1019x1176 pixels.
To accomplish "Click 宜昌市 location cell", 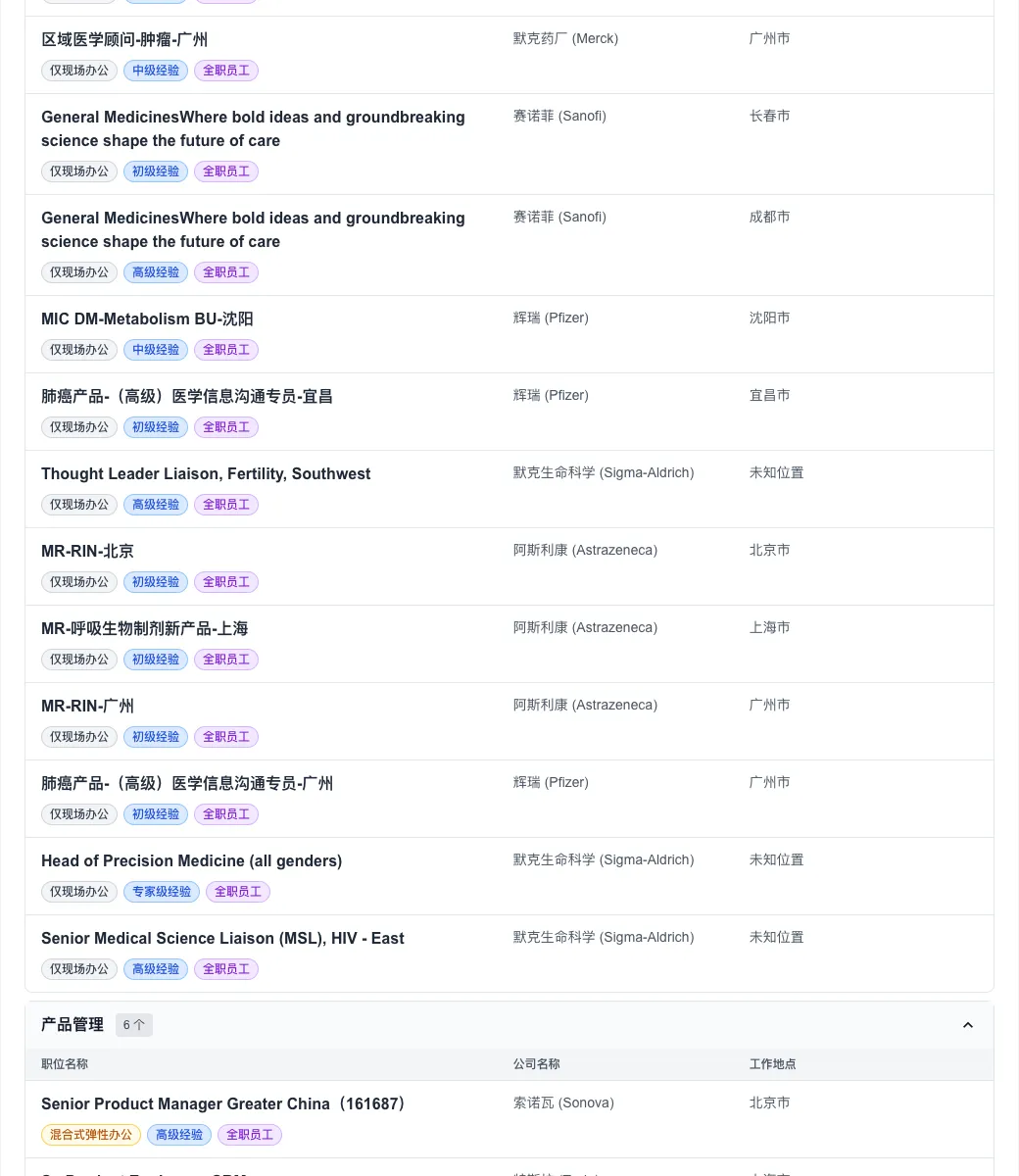I will (x=770, y=396).
